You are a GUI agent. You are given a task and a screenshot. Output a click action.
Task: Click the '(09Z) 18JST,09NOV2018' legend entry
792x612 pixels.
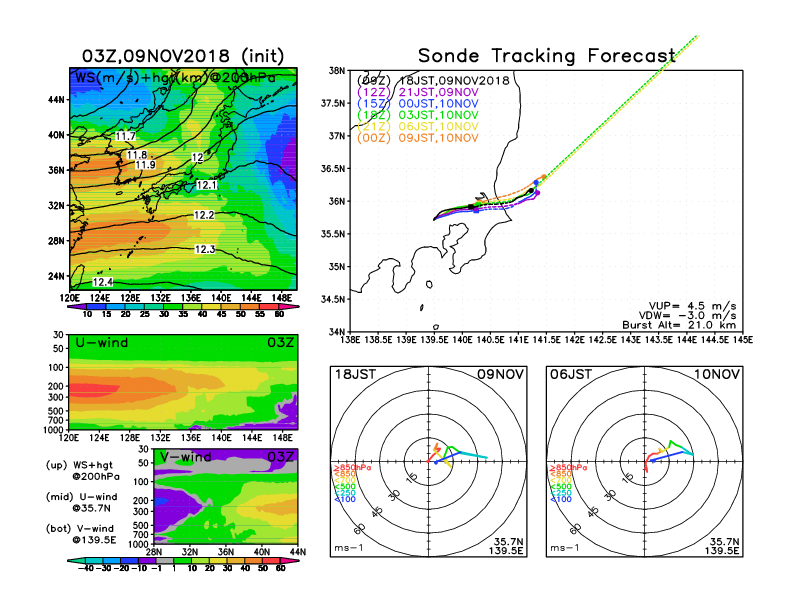[433, 80]
